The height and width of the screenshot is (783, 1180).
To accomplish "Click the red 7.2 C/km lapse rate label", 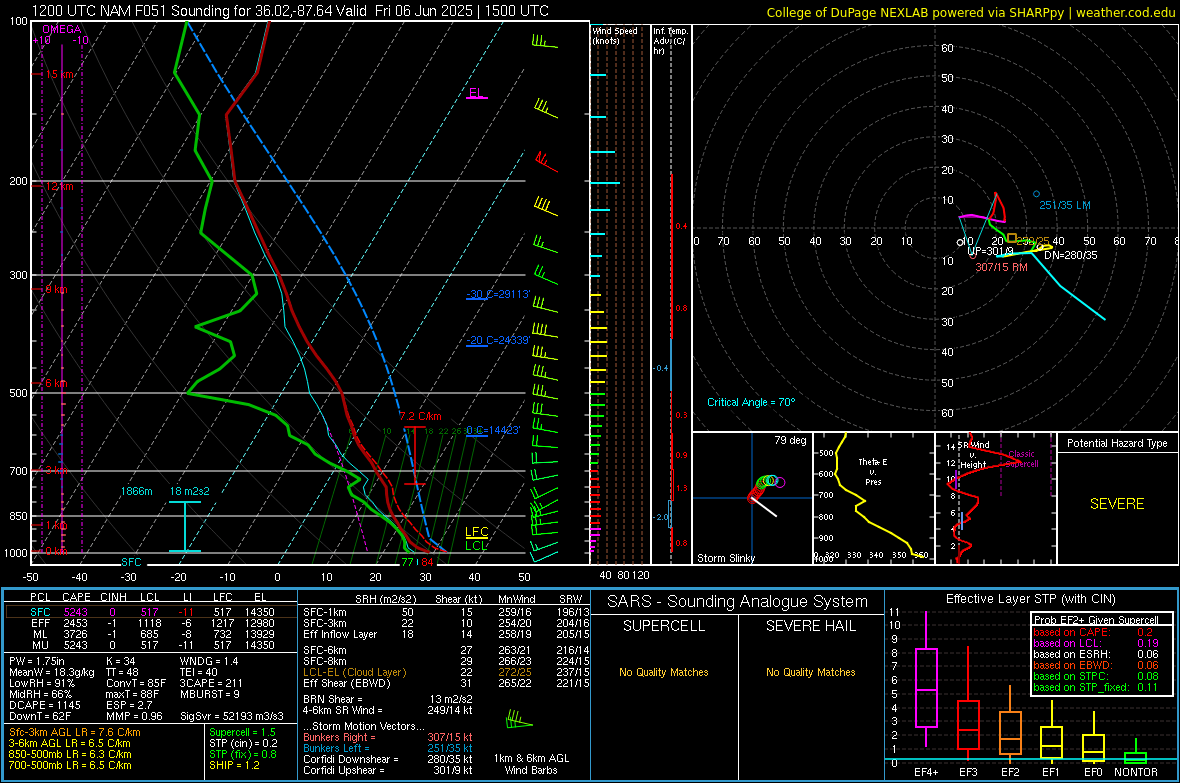I will [x=420, y=416].
